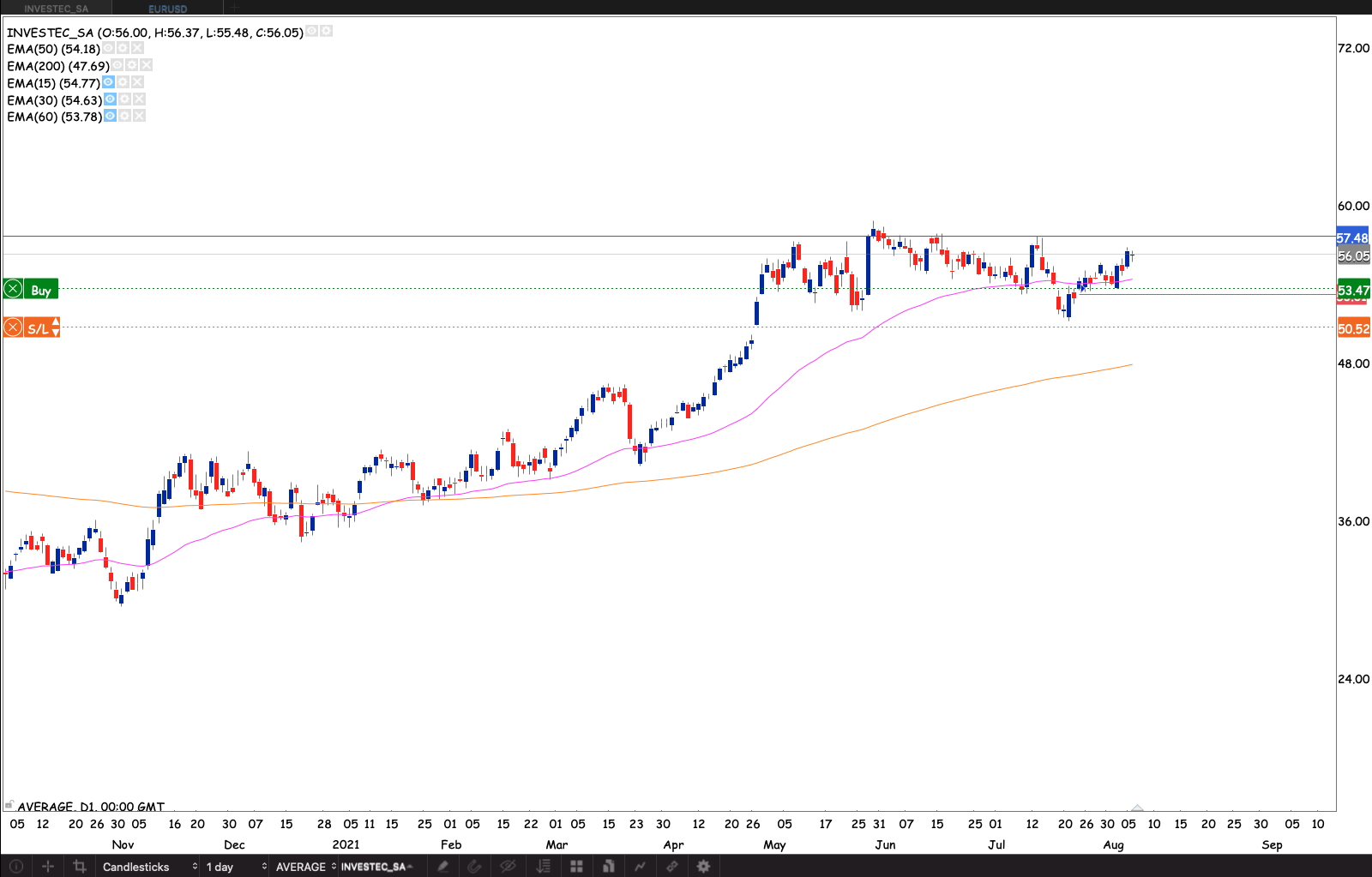The height and width of the screenshot is (877, 1372).
Task: Click the orange S/L stop-loss label
Action: click(39, 328)
